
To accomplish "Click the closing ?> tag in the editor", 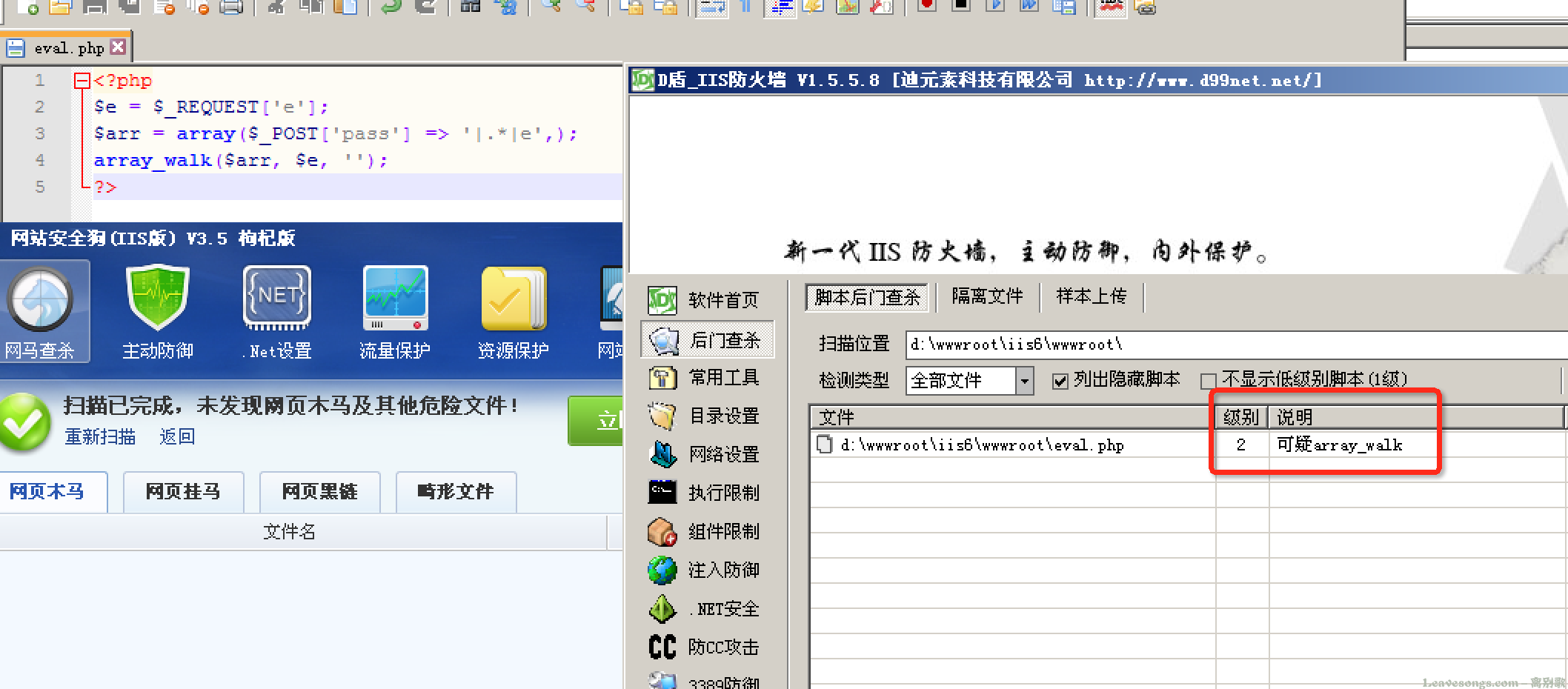I will click(105, 187).
